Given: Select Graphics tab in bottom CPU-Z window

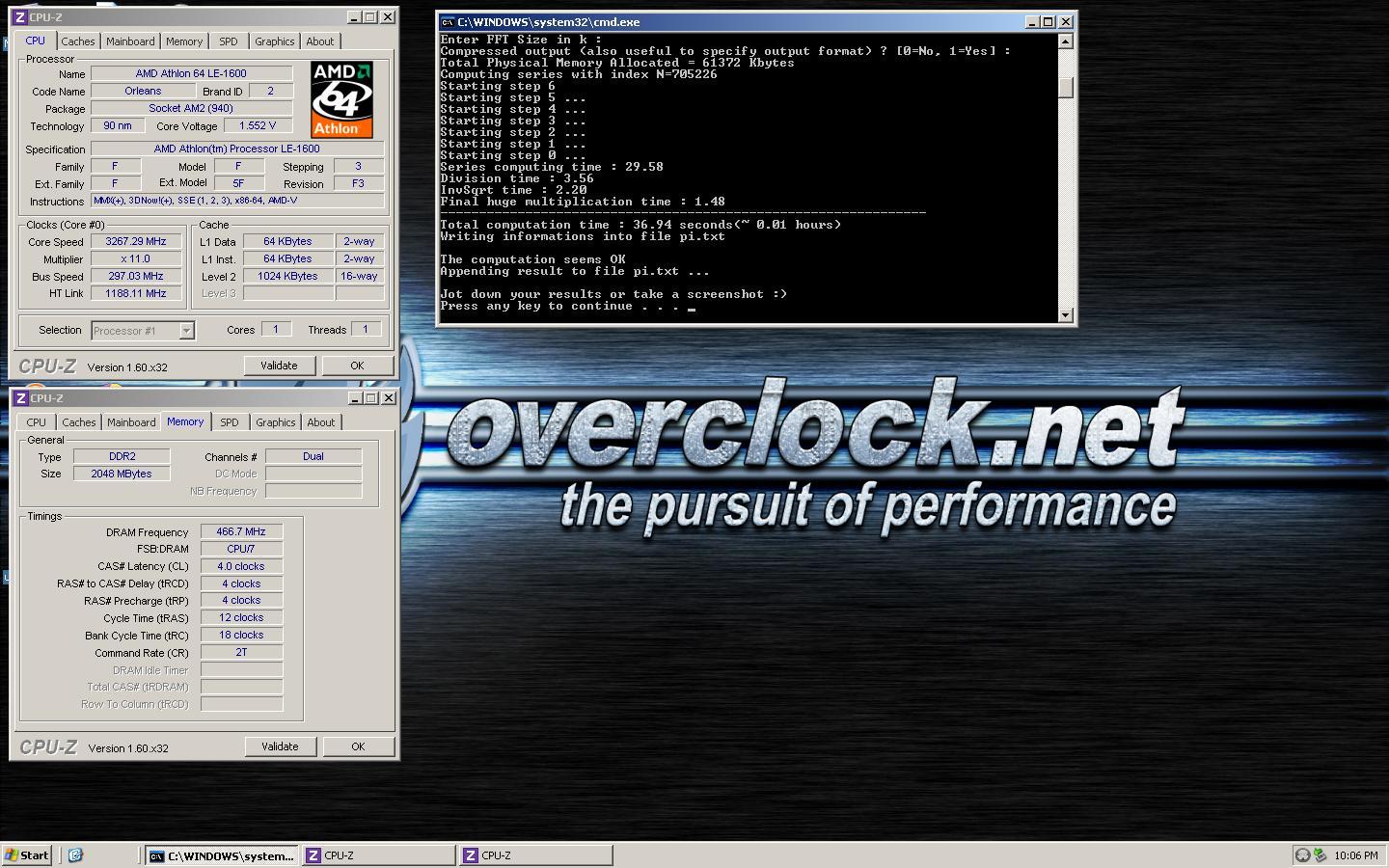Looking at the screenshot, I should (276, 422).
